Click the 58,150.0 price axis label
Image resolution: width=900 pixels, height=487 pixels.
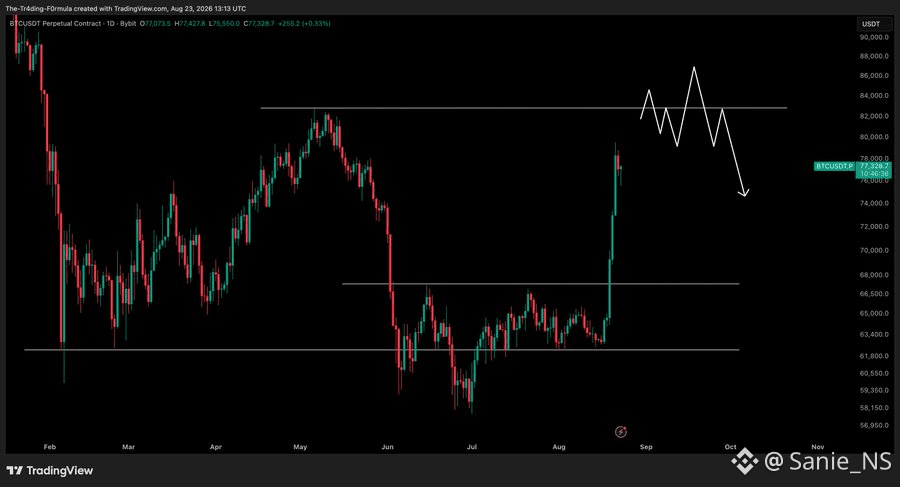tap(874, 408)
